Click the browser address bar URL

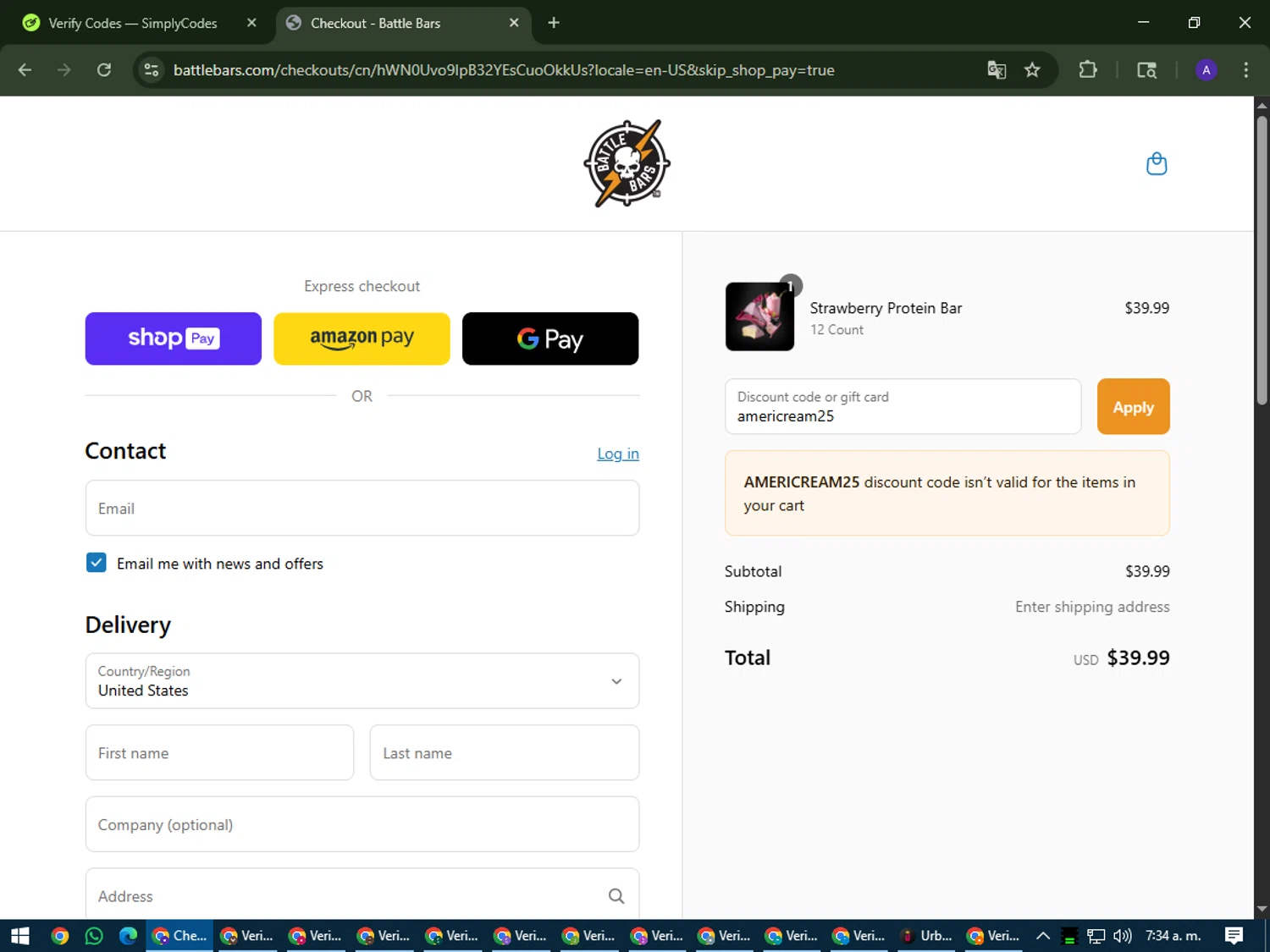504,70
